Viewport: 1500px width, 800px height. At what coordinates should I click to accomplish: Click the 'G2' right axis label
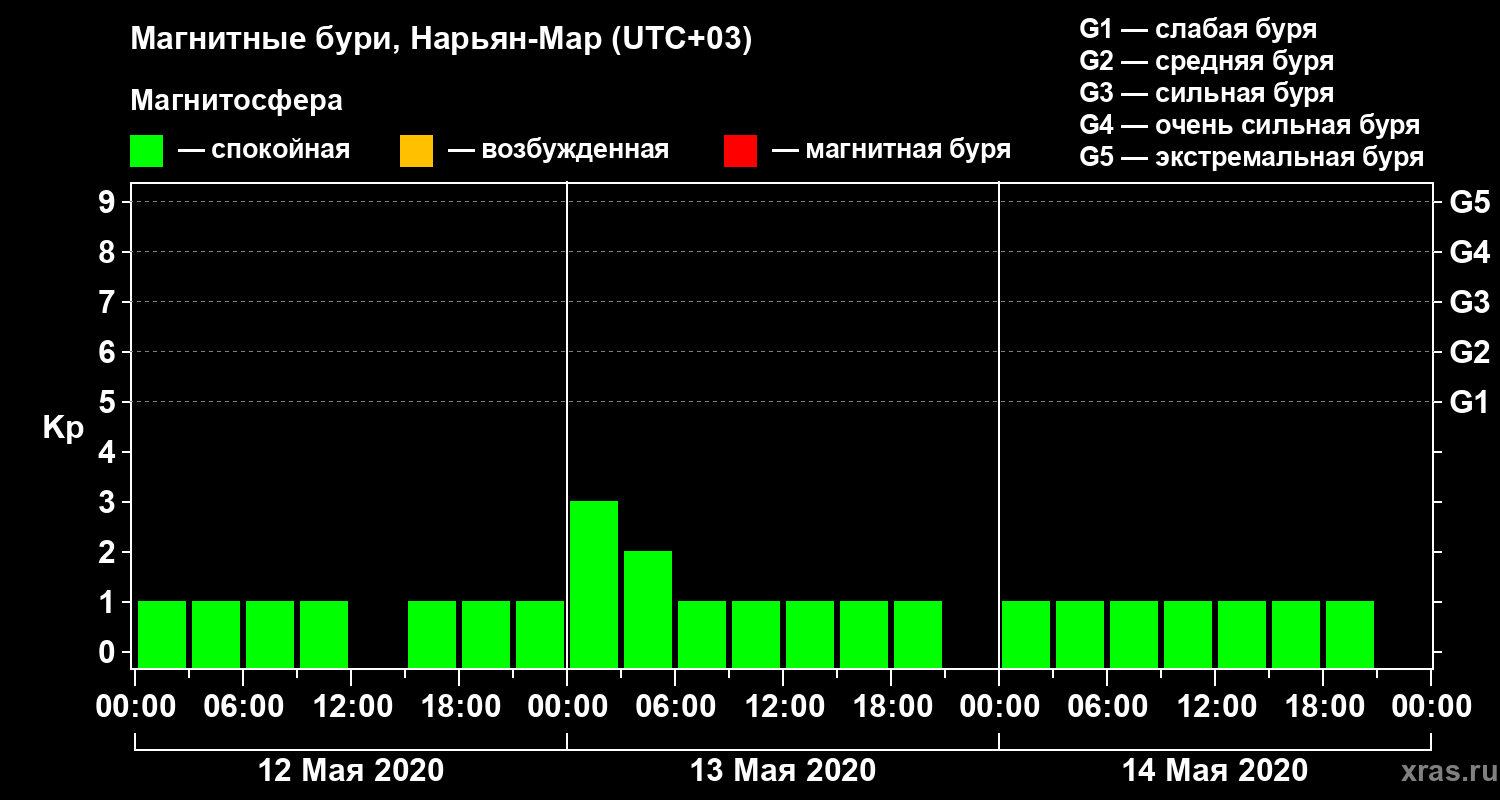point(1470,352)
